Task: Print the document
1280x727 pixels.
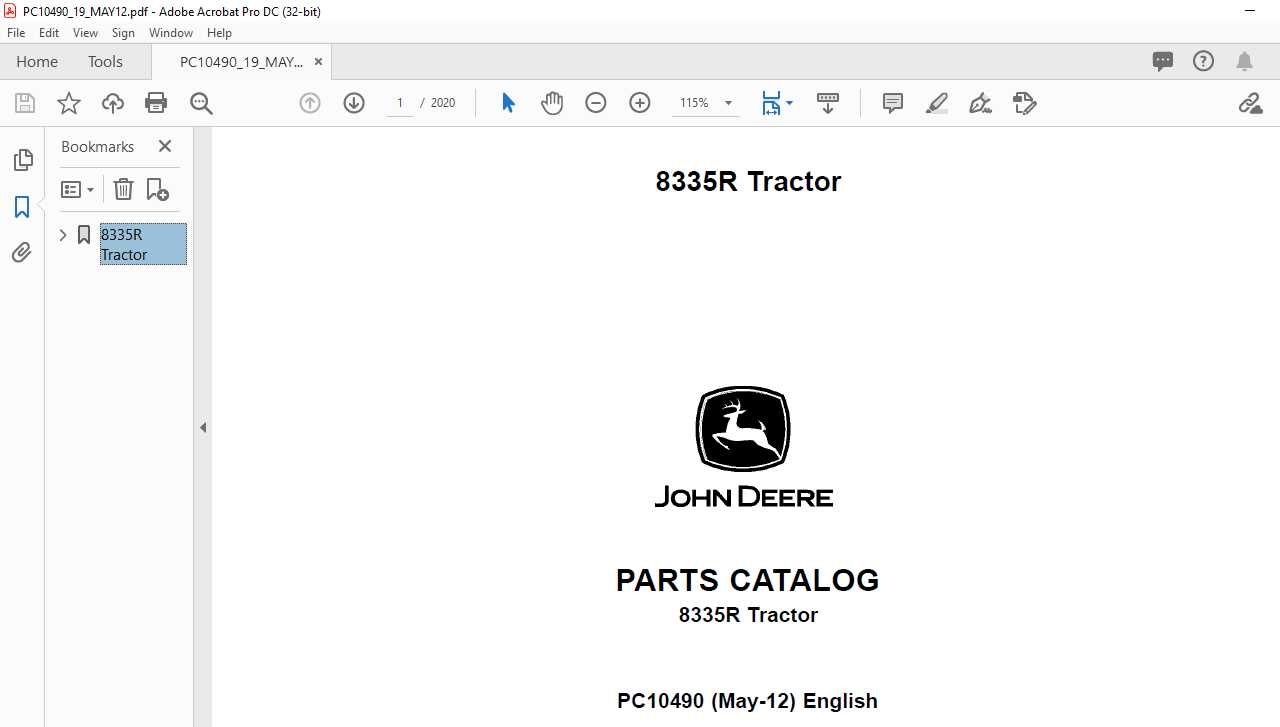Action: (156, 103)
